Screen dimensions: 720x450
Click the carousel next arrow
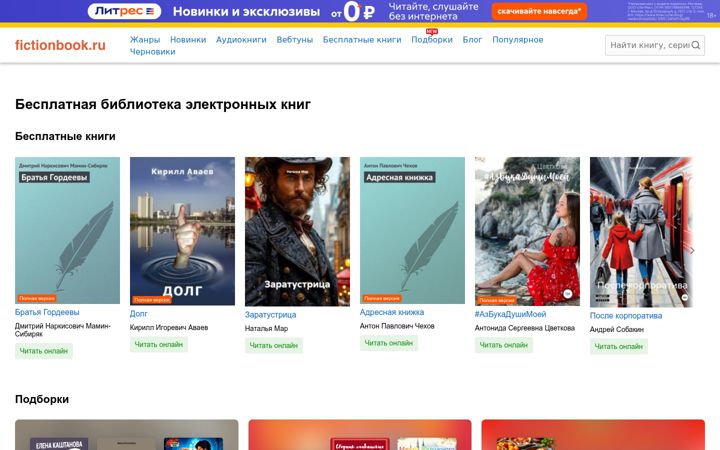[x=692, y=251]
